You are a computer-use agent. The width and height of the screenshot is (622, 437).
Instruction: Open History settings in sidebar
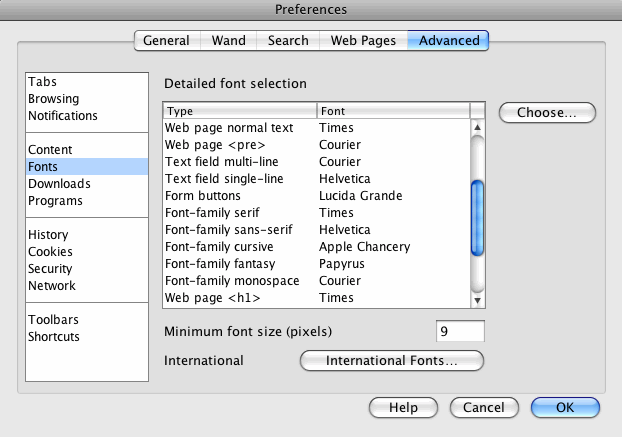pyautogui.click(x=87, y=234)
